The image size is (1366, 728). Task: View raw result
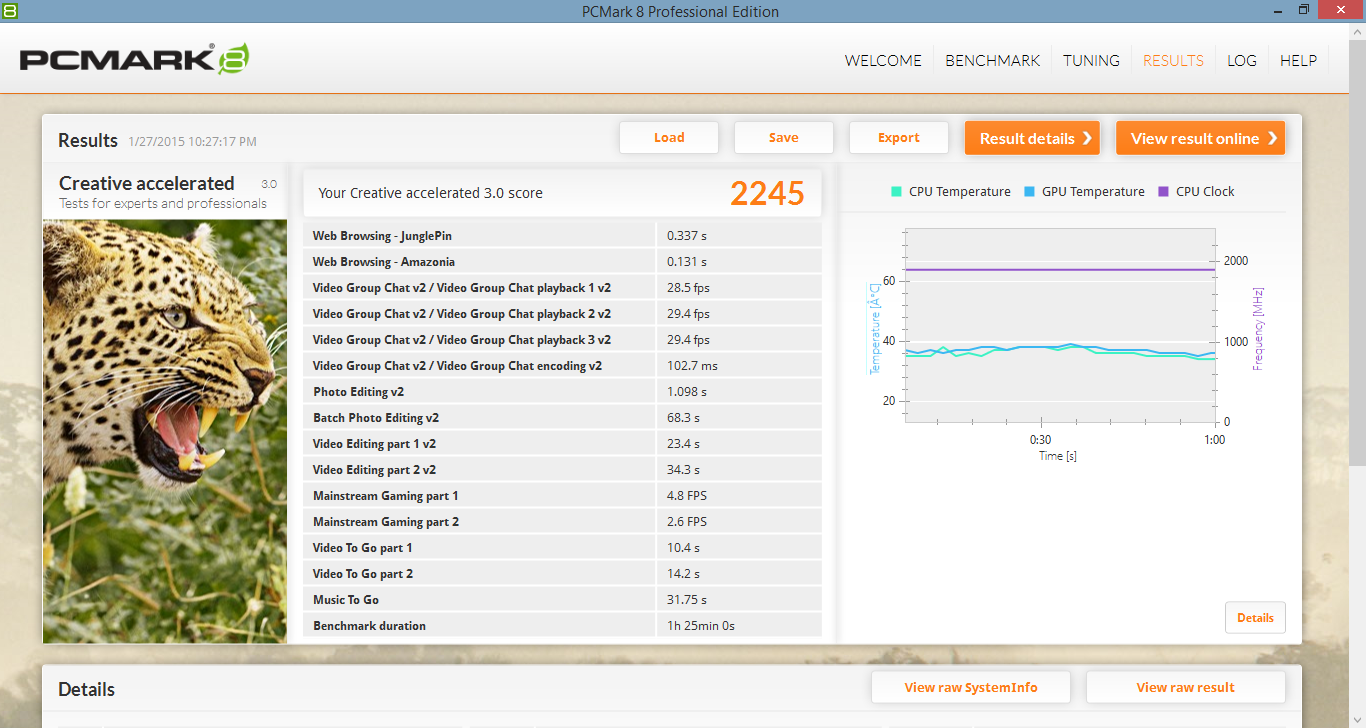point(1185,687)
